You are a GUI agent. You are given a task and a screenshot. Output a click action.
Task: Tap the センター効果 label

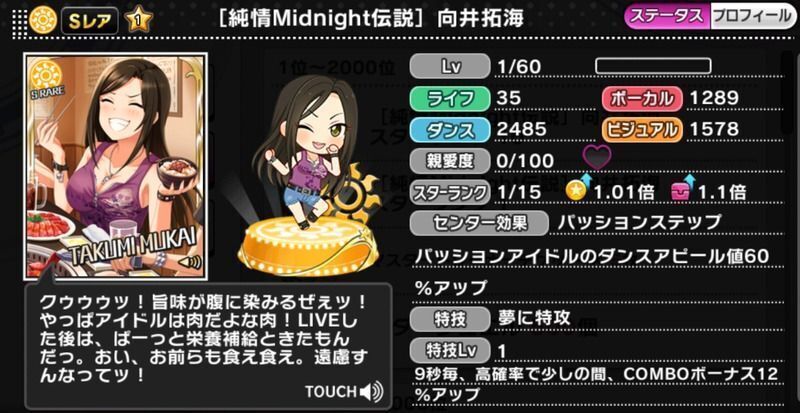(x=479, y=223)
